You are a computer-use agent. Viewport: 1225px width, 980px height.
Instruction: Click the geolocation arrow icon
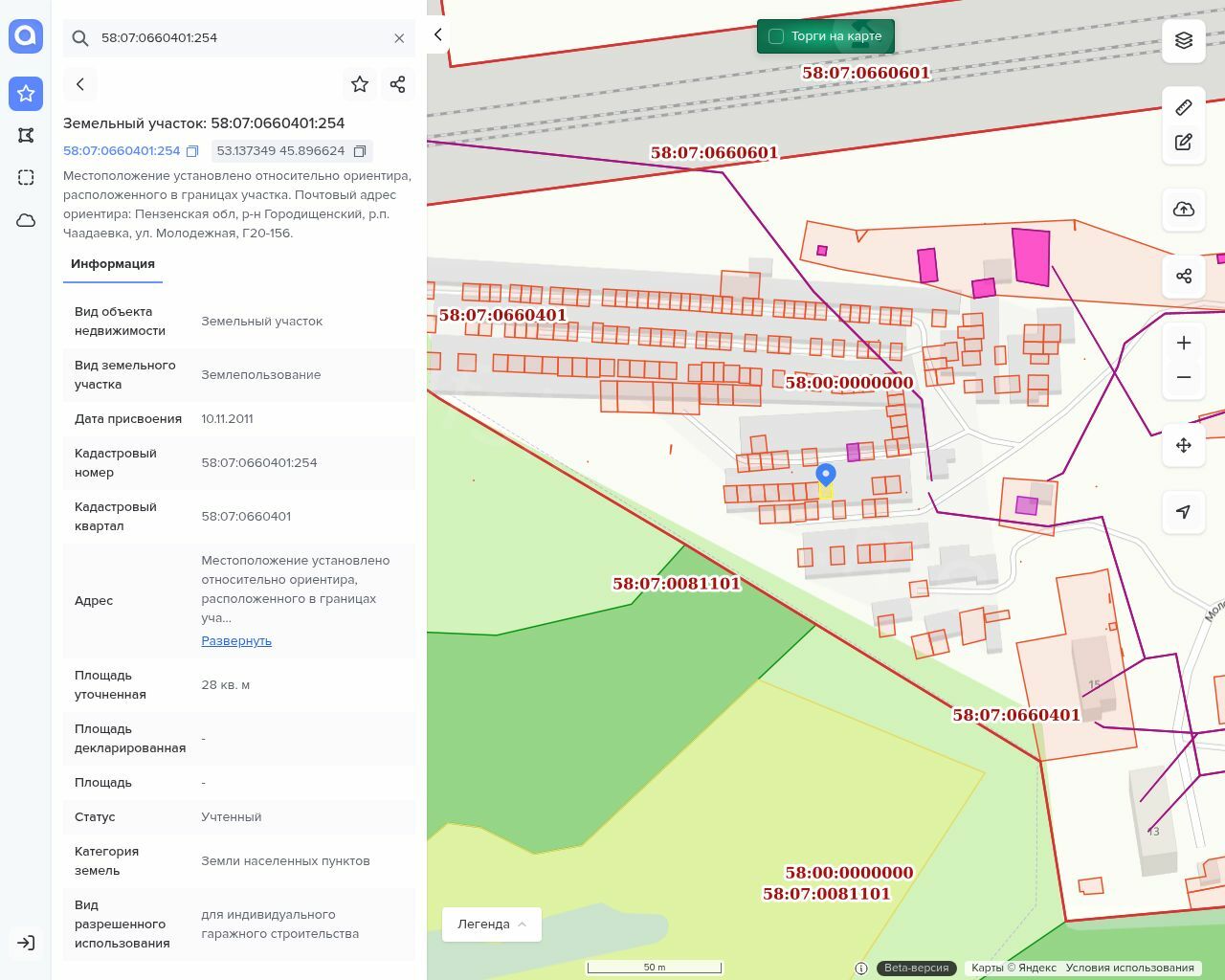pos(1184,512)
